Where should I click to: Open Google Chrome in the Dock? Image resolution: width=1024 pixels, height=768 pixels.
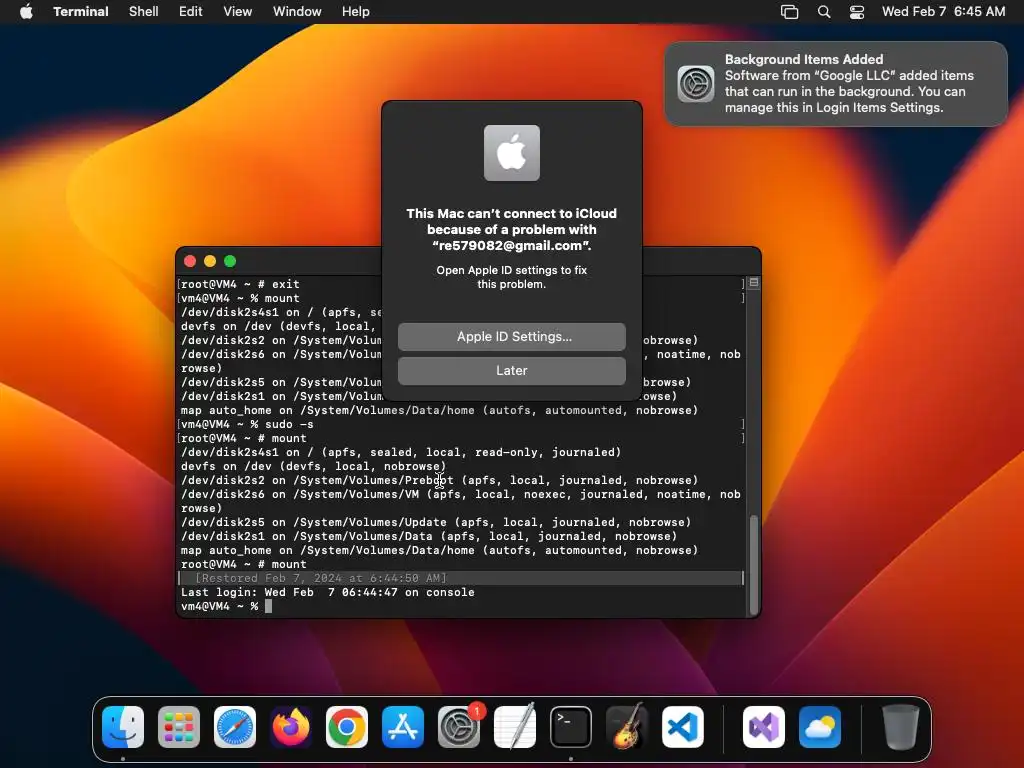pyautogui.click(x=347, y=727)
